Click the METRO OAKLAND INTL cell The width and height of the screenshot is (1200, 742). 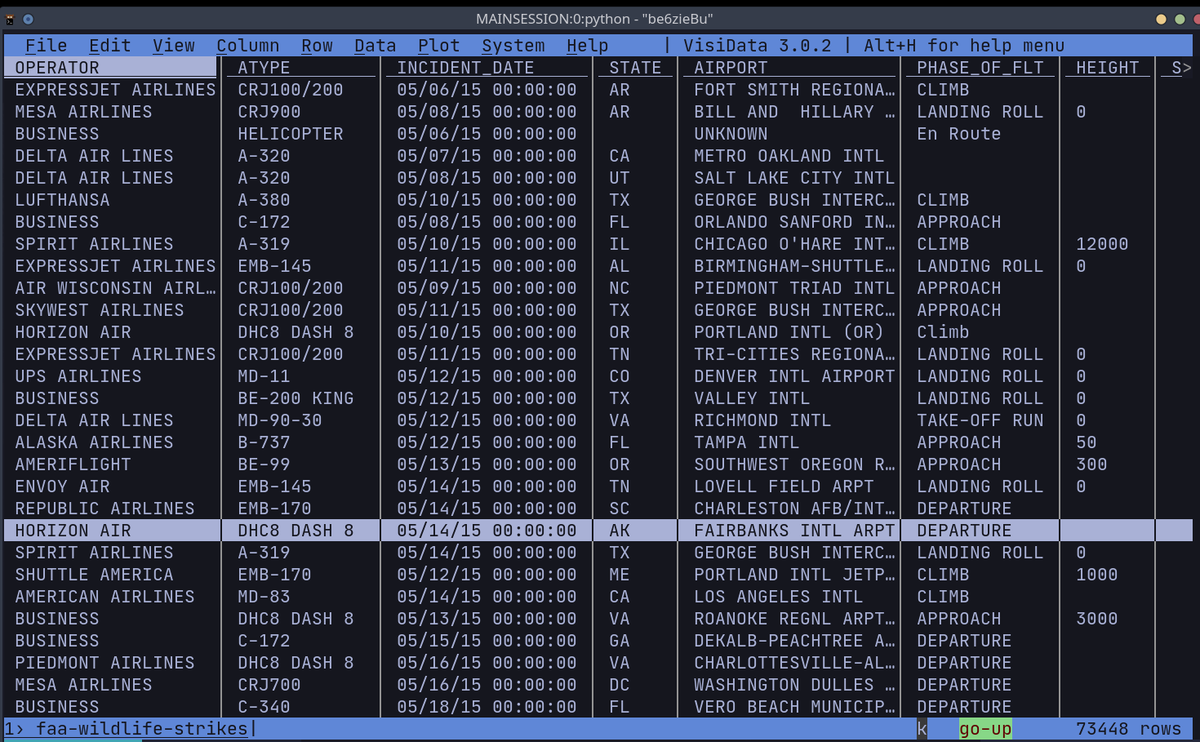pyautogui.click(x=789, y=155)
